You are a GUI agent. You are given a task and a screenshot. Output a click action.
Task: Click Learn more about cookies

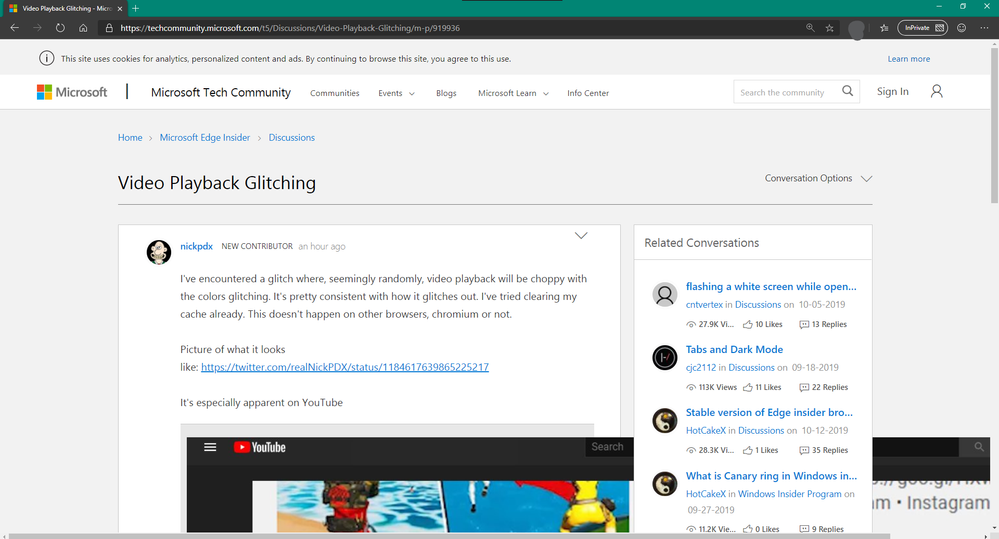tap(909, 59)
